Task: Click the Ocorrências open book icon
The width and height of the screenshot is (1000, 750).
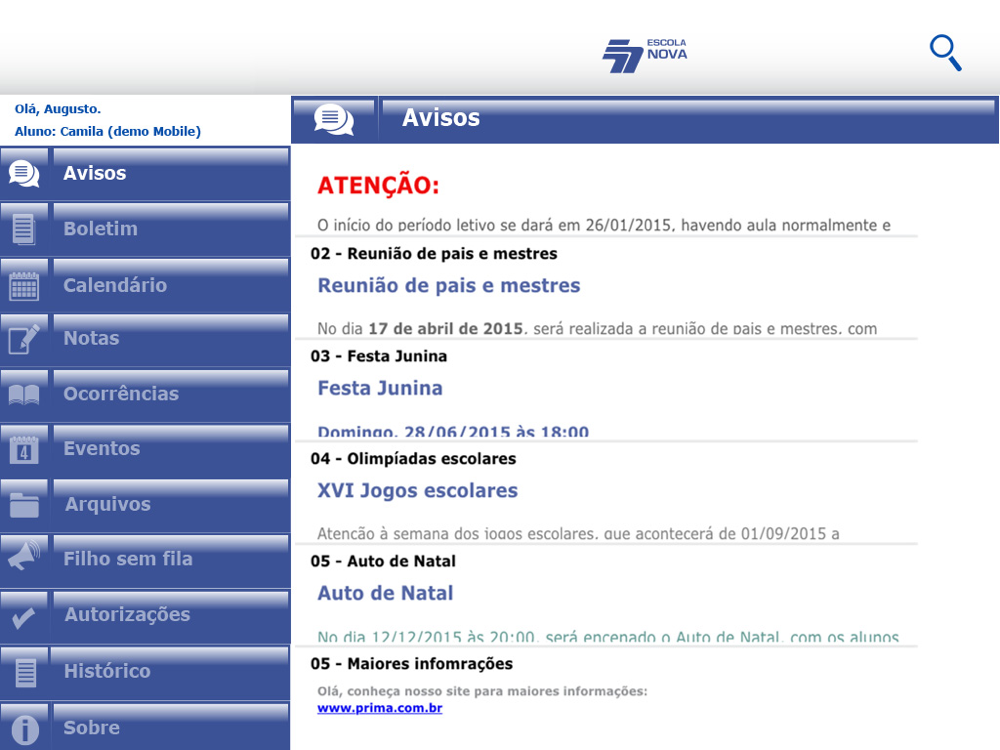Action: pos(24,394)
